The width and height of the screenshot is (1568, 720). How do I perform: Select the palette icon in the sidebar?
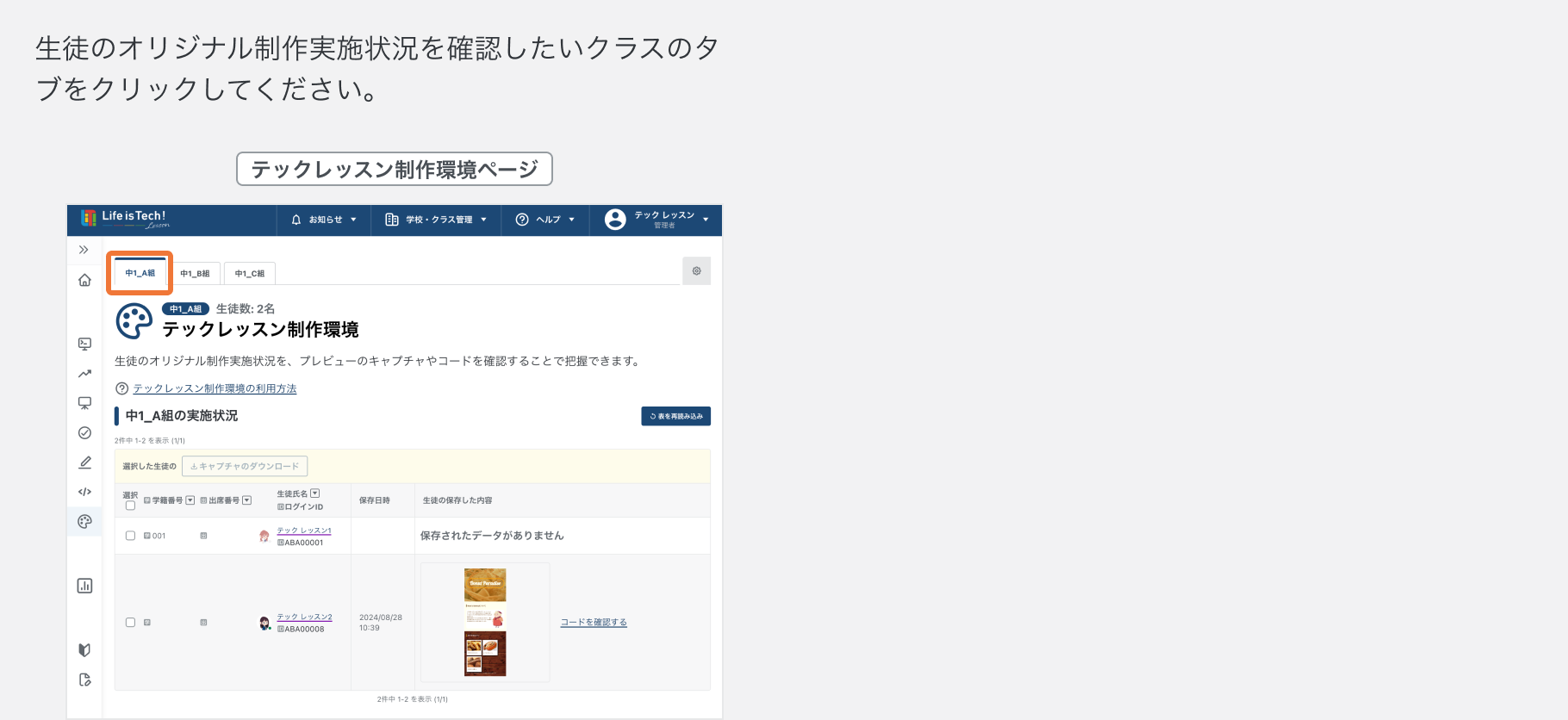coord(84,521)
